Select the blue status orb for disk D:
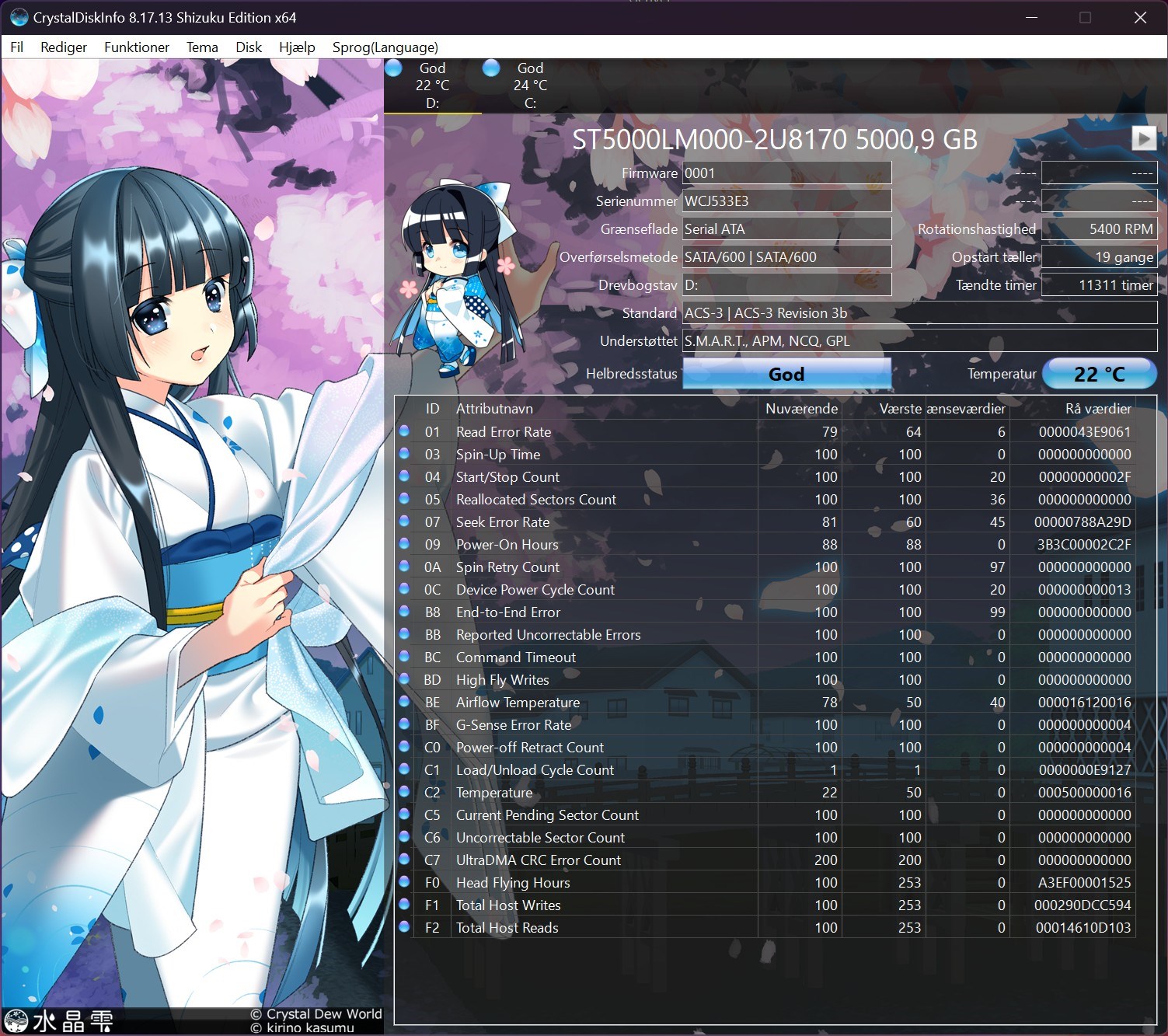Screen dimensions: 1168x1036 click(394, 68)
